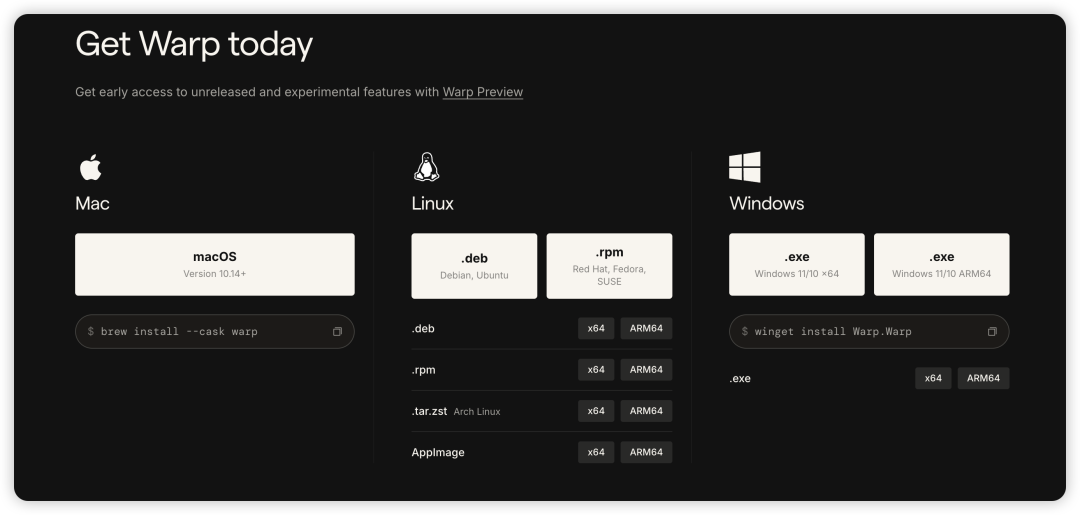
Task: Get the x64 AppImage build
Action: (596, 452)
